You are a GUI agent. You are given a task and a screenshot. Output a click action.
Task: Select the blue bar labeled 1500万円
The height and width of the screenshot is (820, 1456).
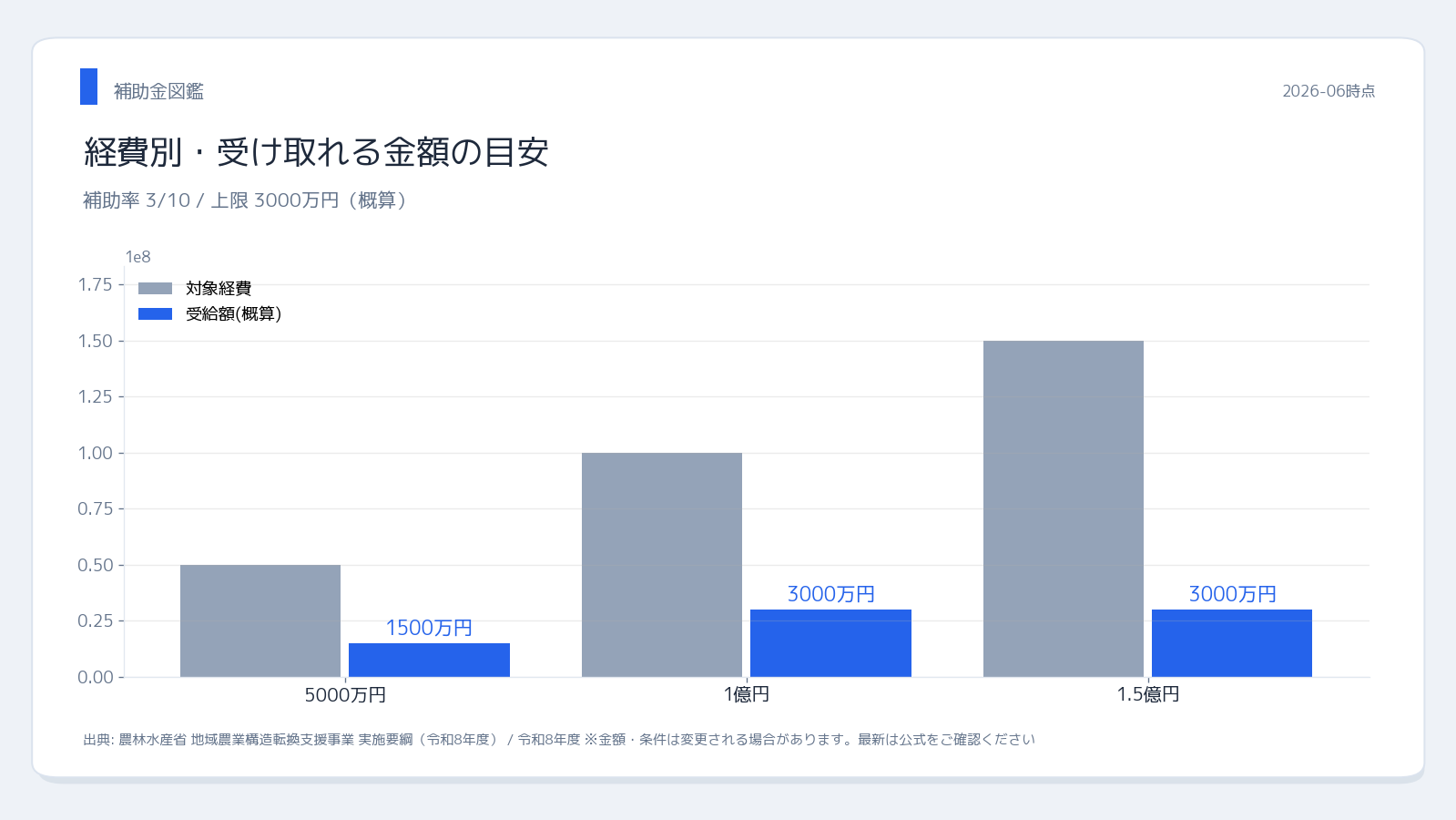coord(429,660)
